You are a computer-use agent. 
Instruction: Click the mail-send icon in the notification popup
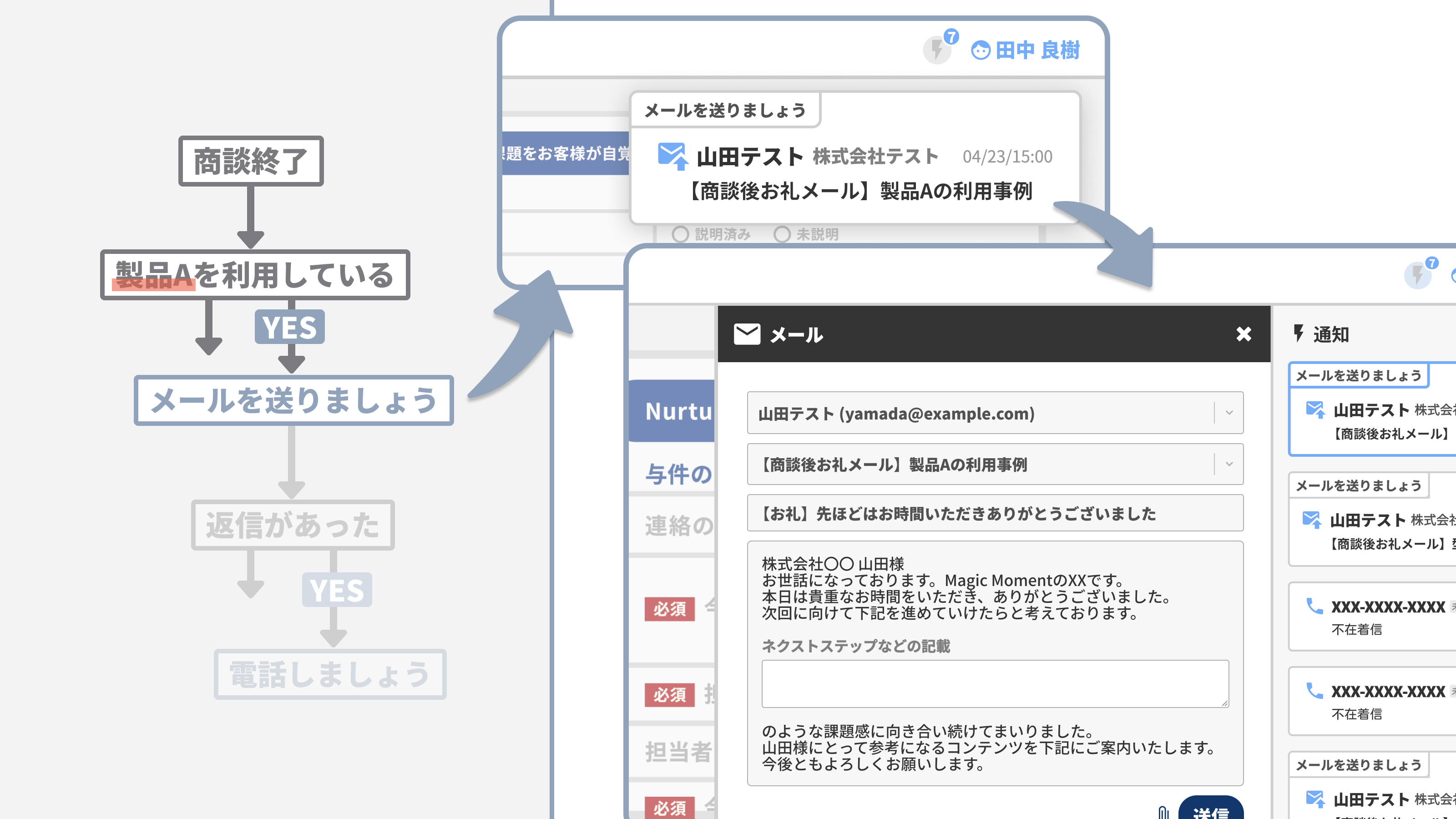tap(672, 156)
